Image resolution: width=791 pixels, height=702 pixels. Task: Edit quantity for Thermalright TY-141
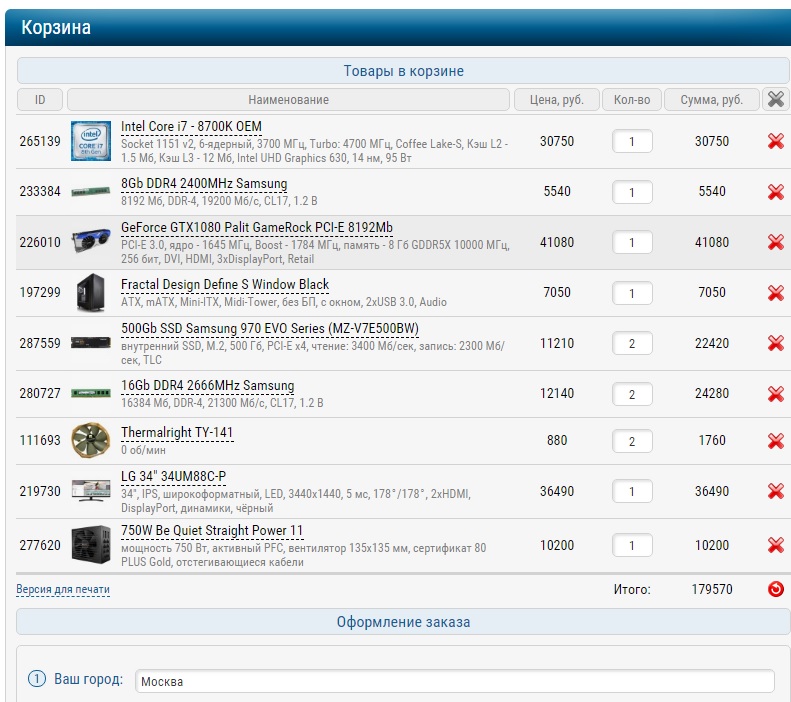[x=632, y=441]
